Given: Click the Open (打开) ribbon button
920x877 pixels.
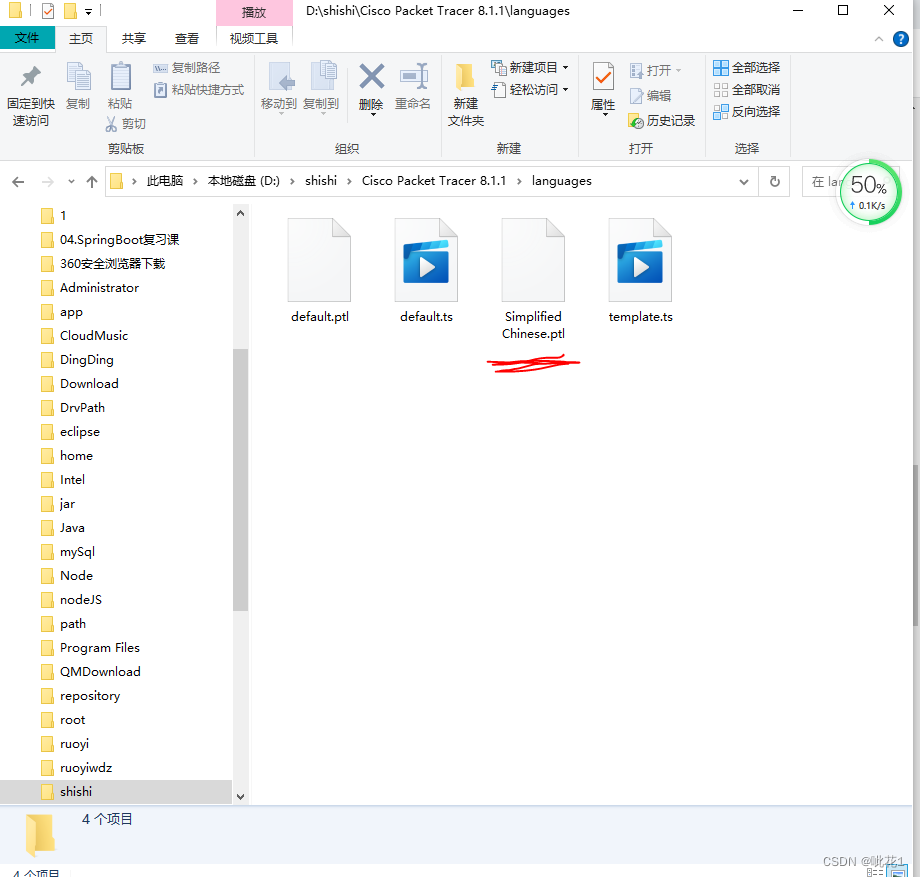Looking at the screenshot, I should 655,70.
